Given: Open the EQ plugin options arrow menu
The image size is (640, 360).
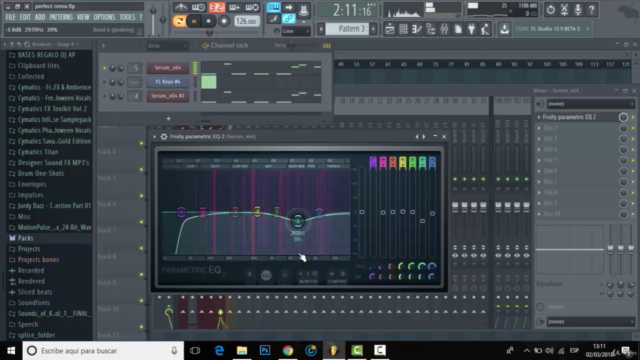Looking at the screenshot, I should click(x=155, y=137).
